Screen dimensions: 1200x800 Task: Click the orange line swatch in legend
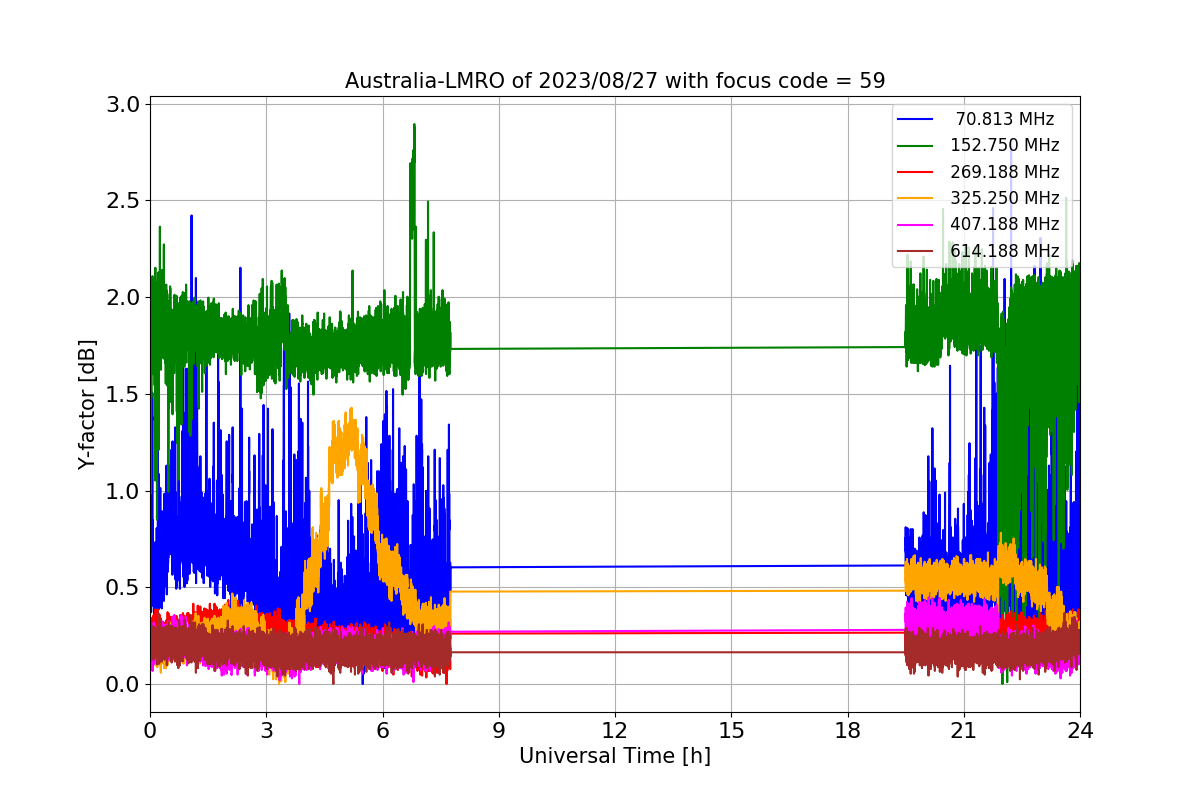[915, 198]
